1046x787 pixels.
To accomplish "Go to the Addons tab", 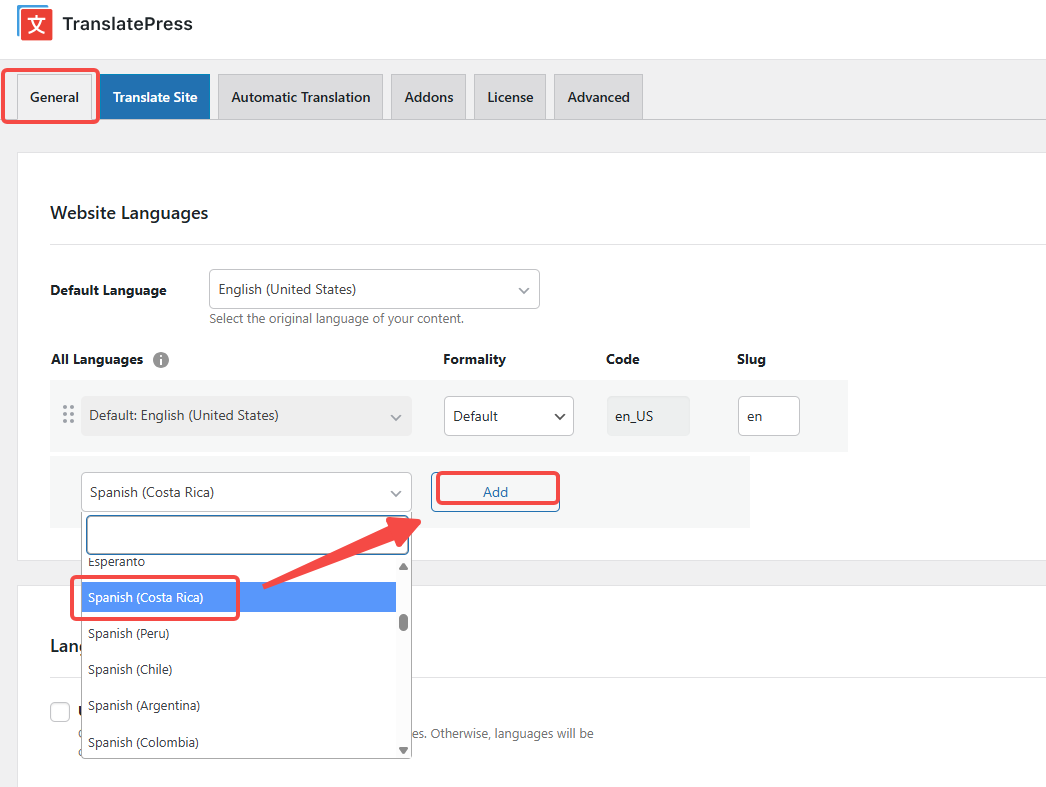I will tap(428, 96).
